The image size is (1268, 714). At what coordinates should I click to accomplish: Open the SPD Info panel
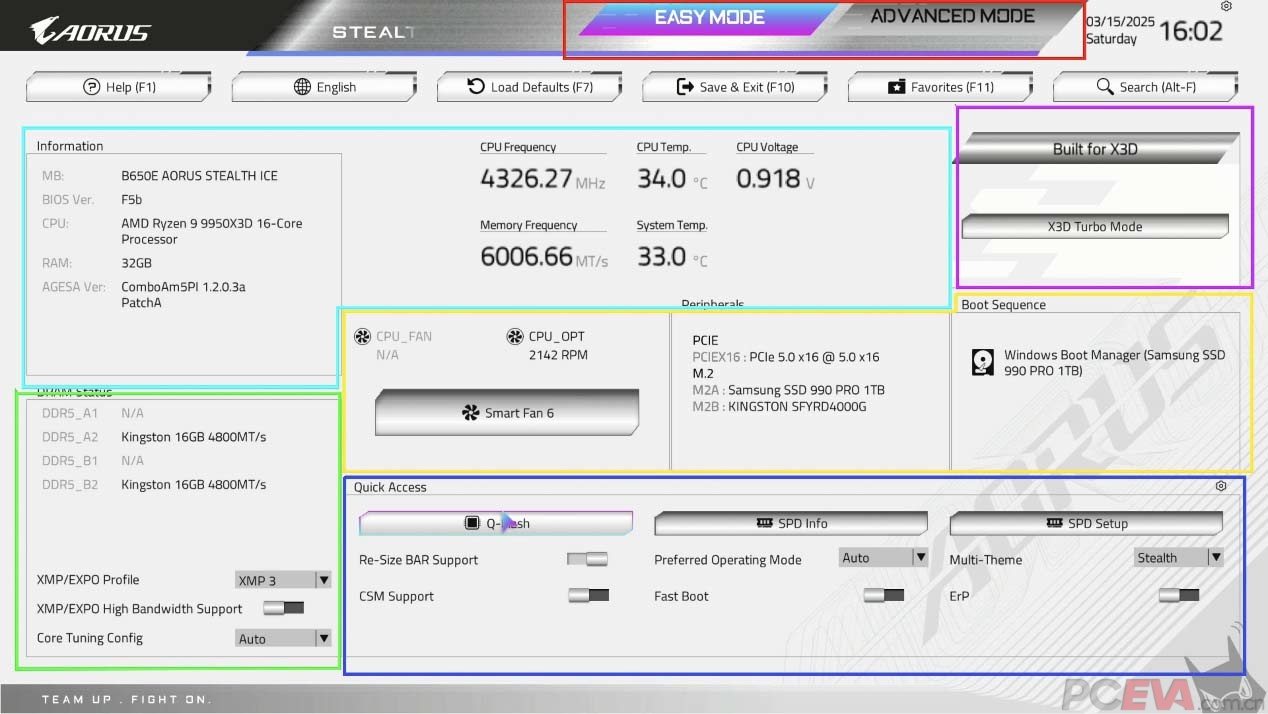(791, 523)
